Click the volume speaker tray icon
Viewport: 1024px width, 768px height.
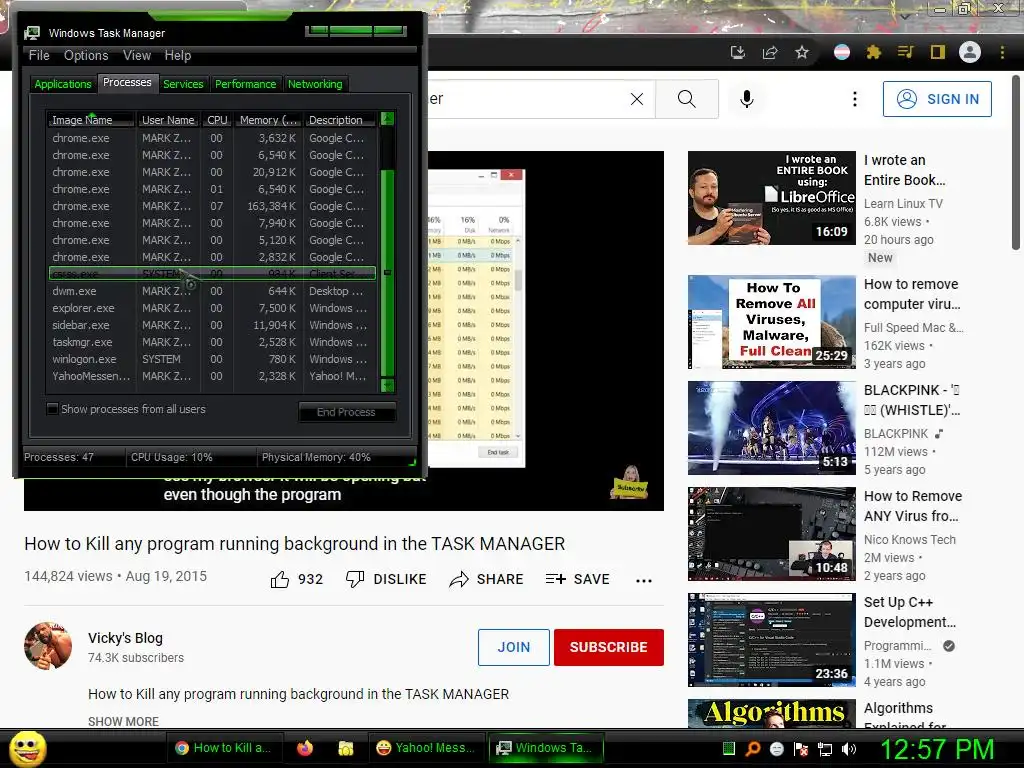tap(849, 749)
